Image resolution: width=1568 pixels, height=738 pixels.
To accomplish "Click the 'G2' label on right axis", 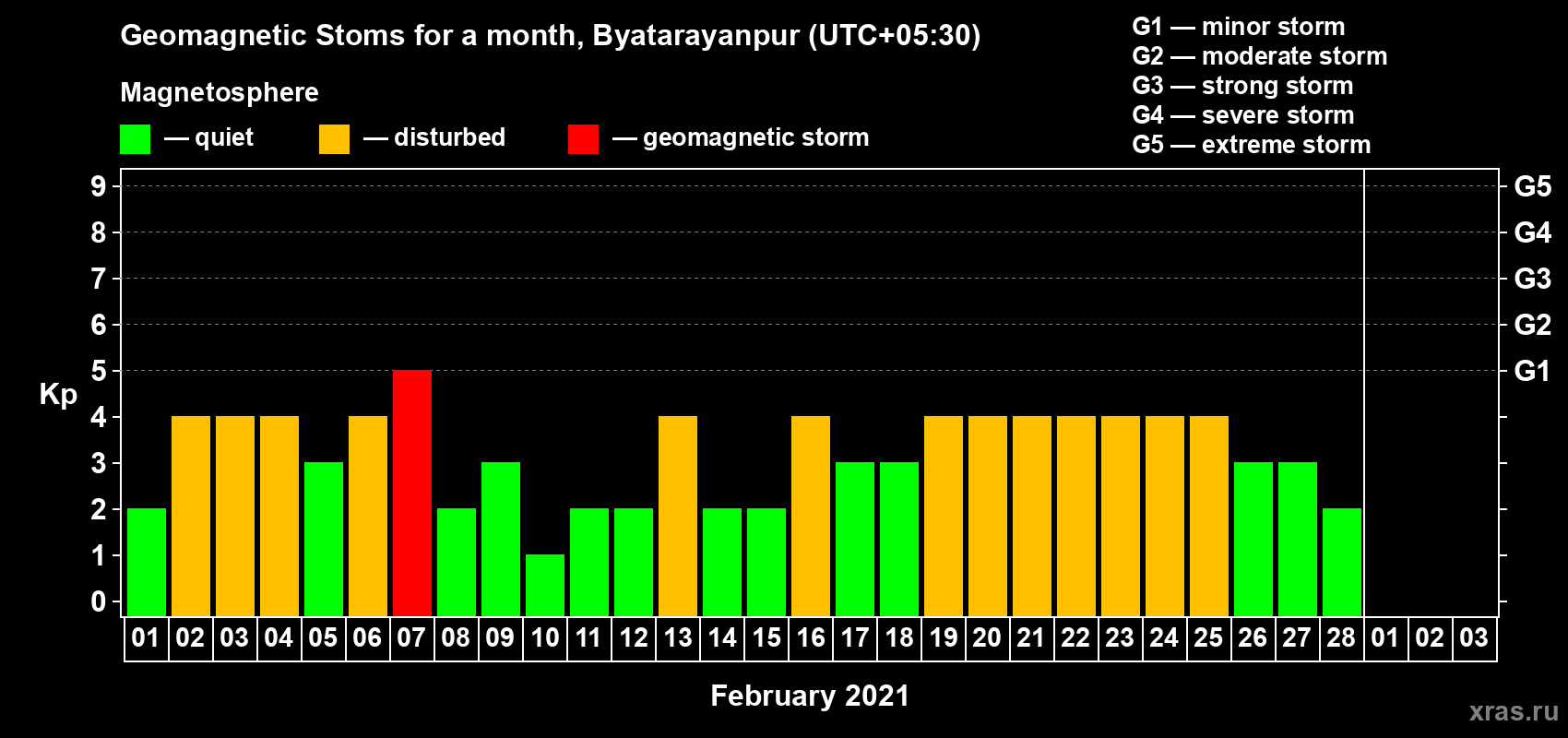I will [1533, 325].
